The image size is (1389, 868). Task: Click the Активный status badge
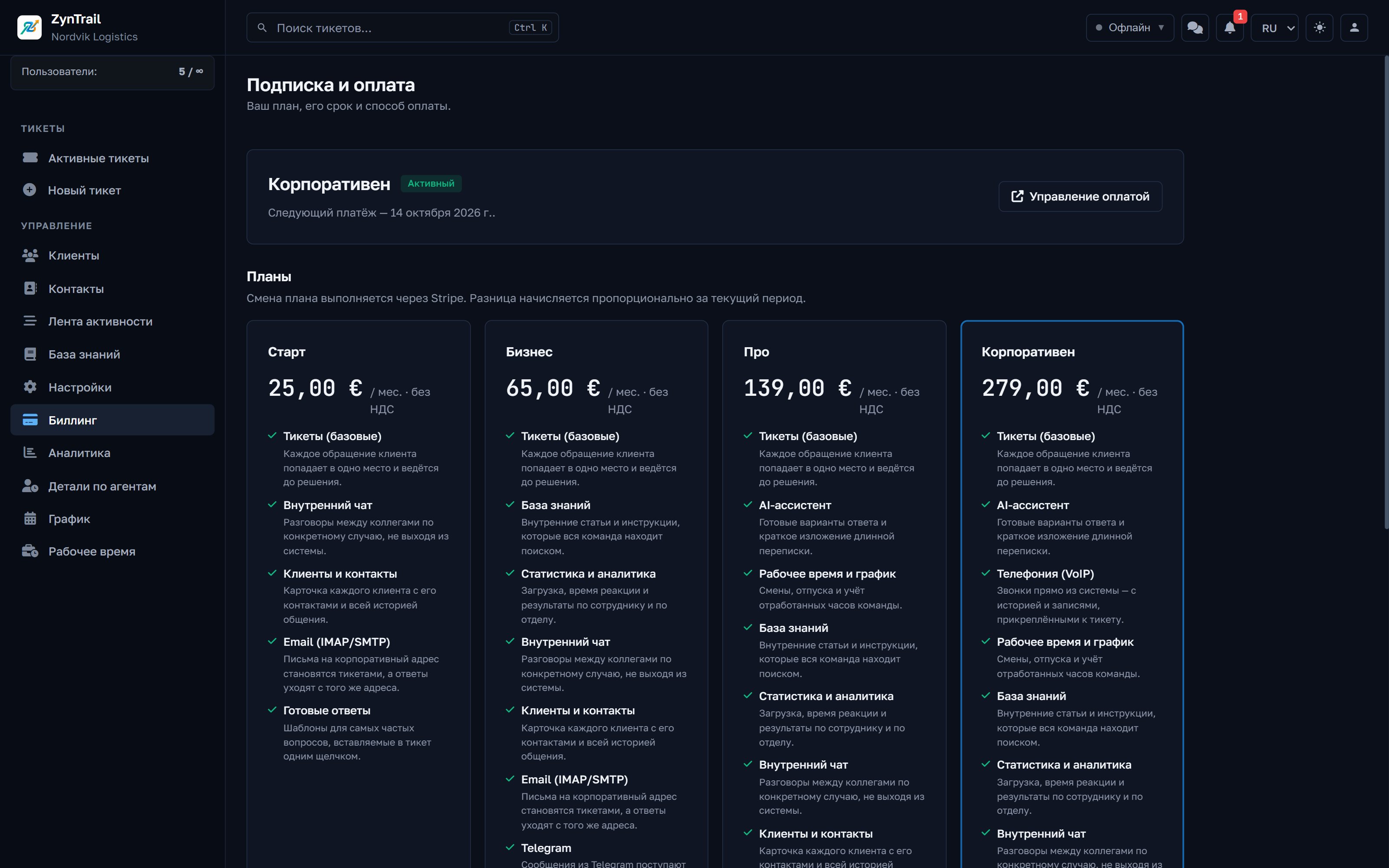pyautogui.click(x=431, y=183)
